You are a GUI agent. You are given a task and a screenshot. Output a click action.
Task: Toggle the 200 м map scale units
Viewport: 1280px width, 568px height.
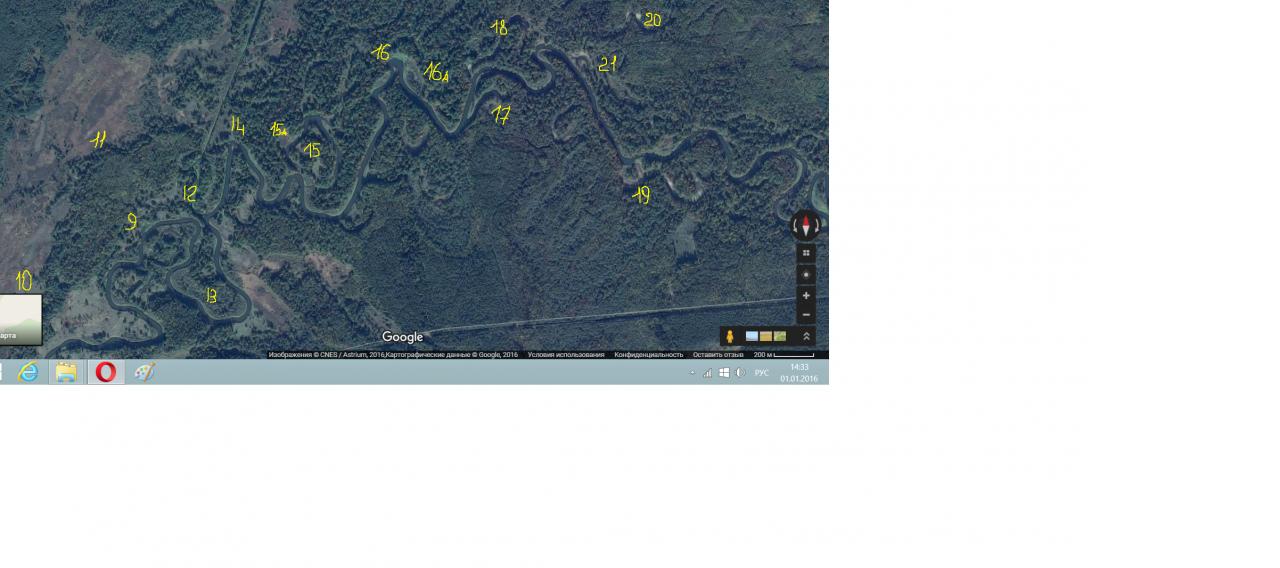point(784,355)
